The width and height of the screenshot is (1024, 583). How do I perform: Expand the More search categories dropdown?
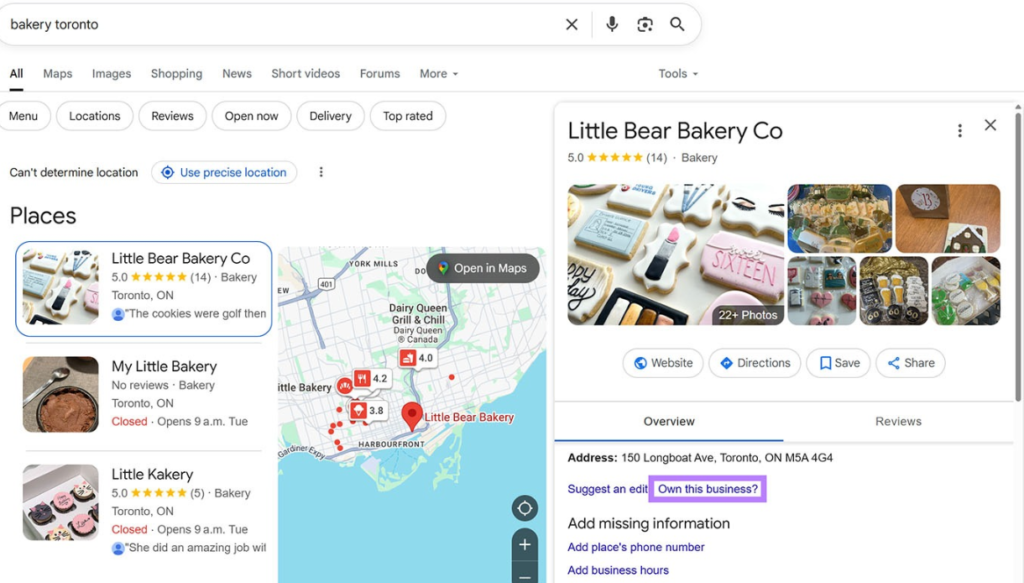click(x=438, y=74)
